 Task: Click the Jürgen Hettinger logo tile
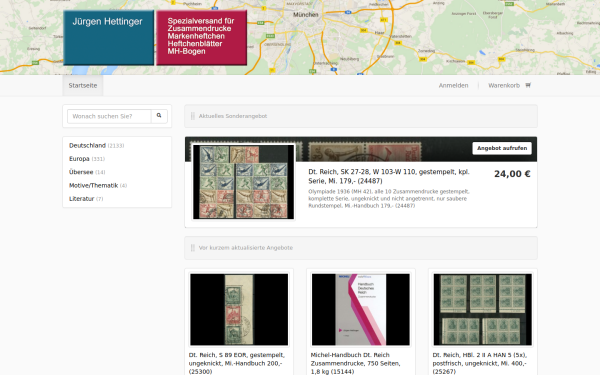(109, 38)
